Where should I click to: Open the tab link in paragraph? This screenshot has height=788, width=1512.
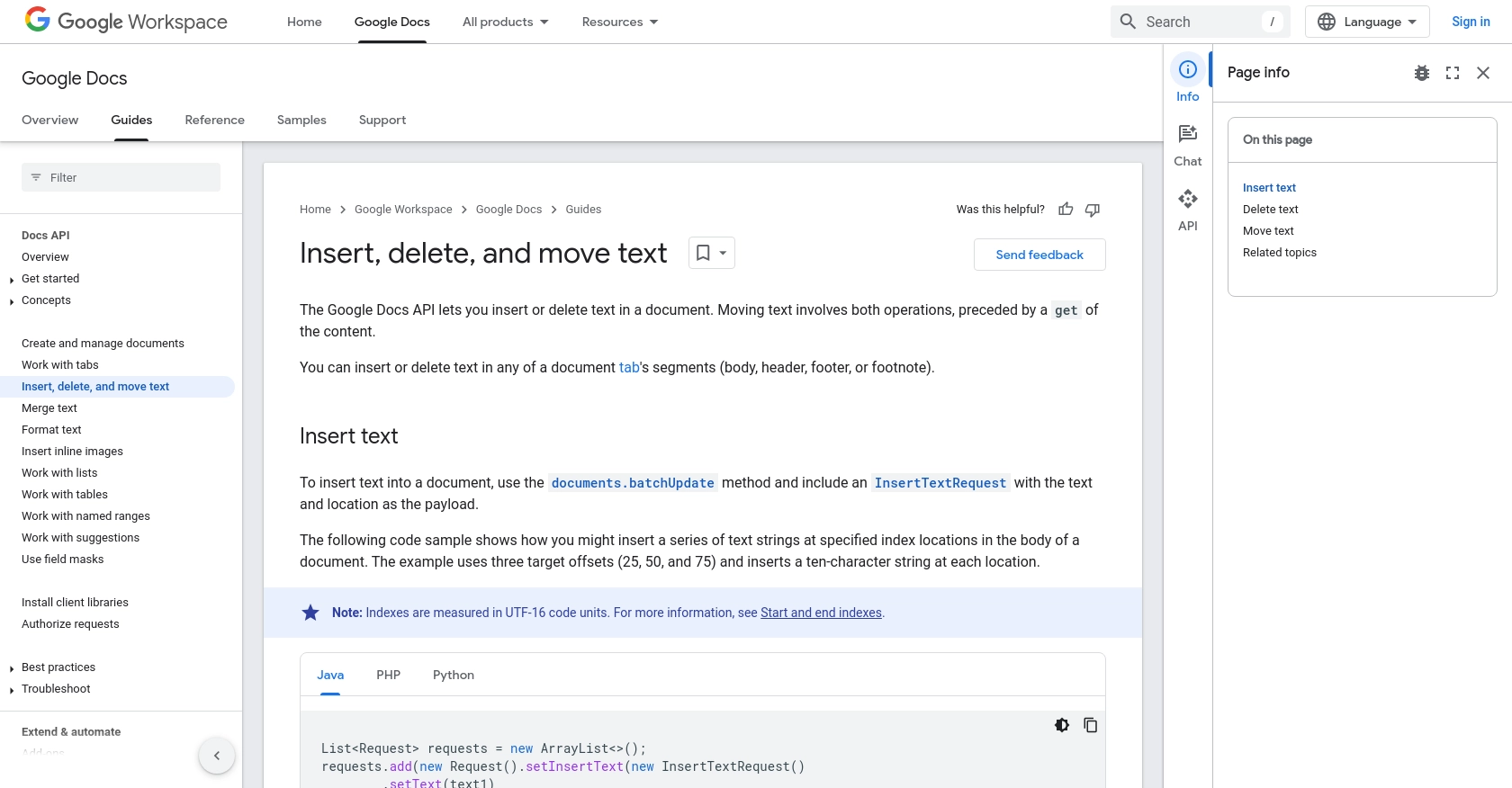629,367
